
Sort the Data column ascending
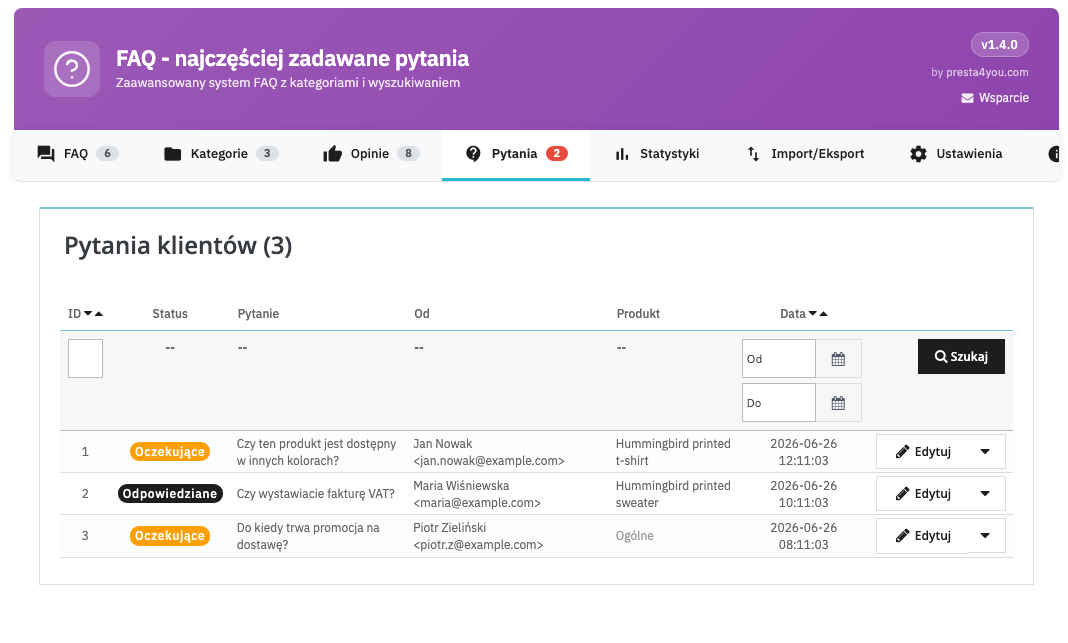(823, 314)
